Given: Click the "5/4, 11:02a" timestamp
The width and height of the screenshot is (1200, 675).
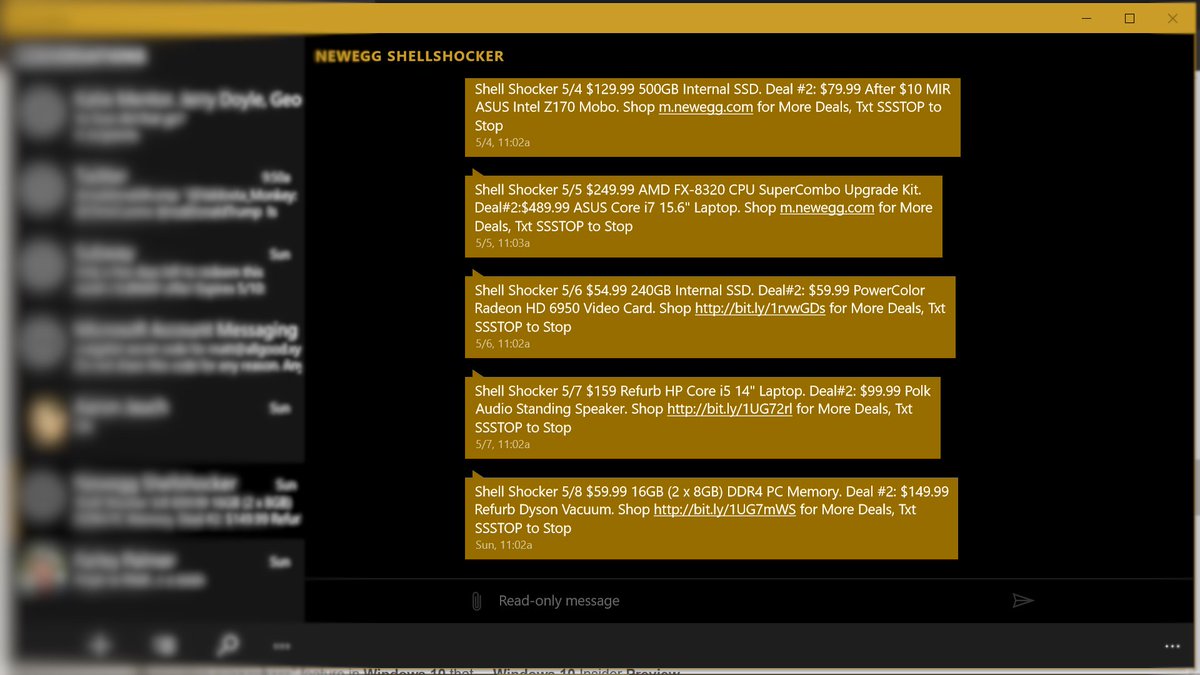Looking at the screenshot, I should pyautogui.click(x=502, y=143).
